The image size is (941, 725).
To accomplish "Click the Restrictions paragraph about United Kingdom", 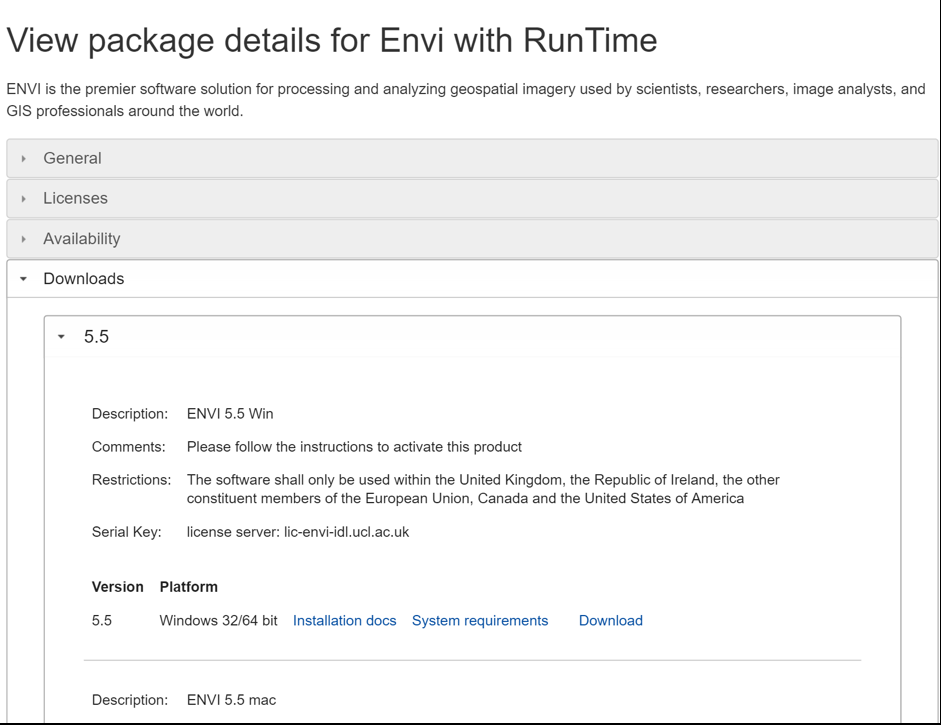I will pos(483,489).
